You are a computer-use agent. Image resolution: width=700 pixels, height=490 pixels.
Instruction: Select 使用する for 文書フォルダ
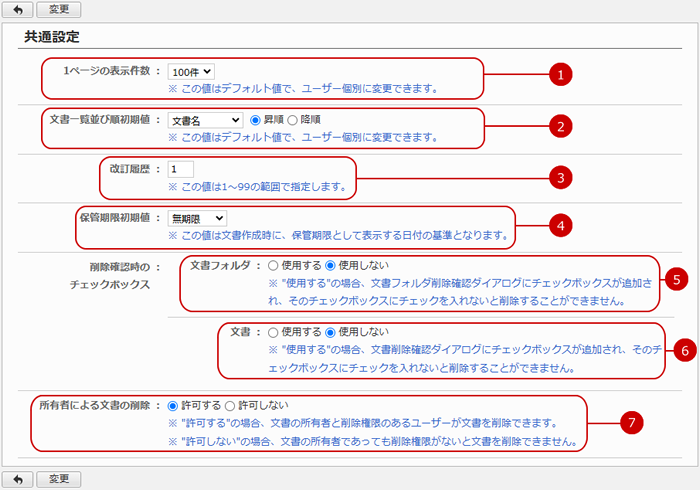pos(273,266)
